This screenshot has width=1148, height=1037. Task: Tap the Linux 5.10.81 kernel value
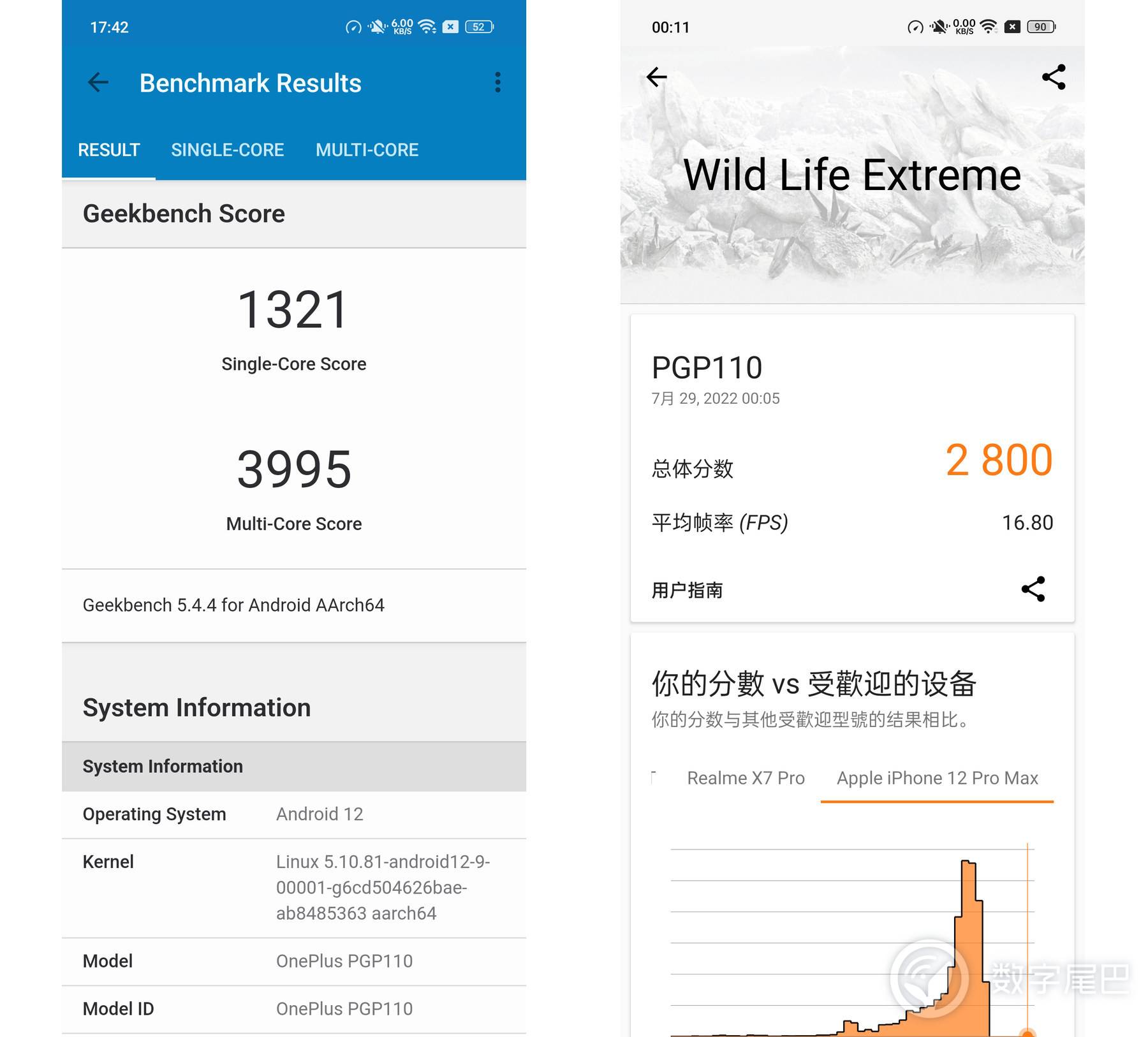tap(383, 888)
